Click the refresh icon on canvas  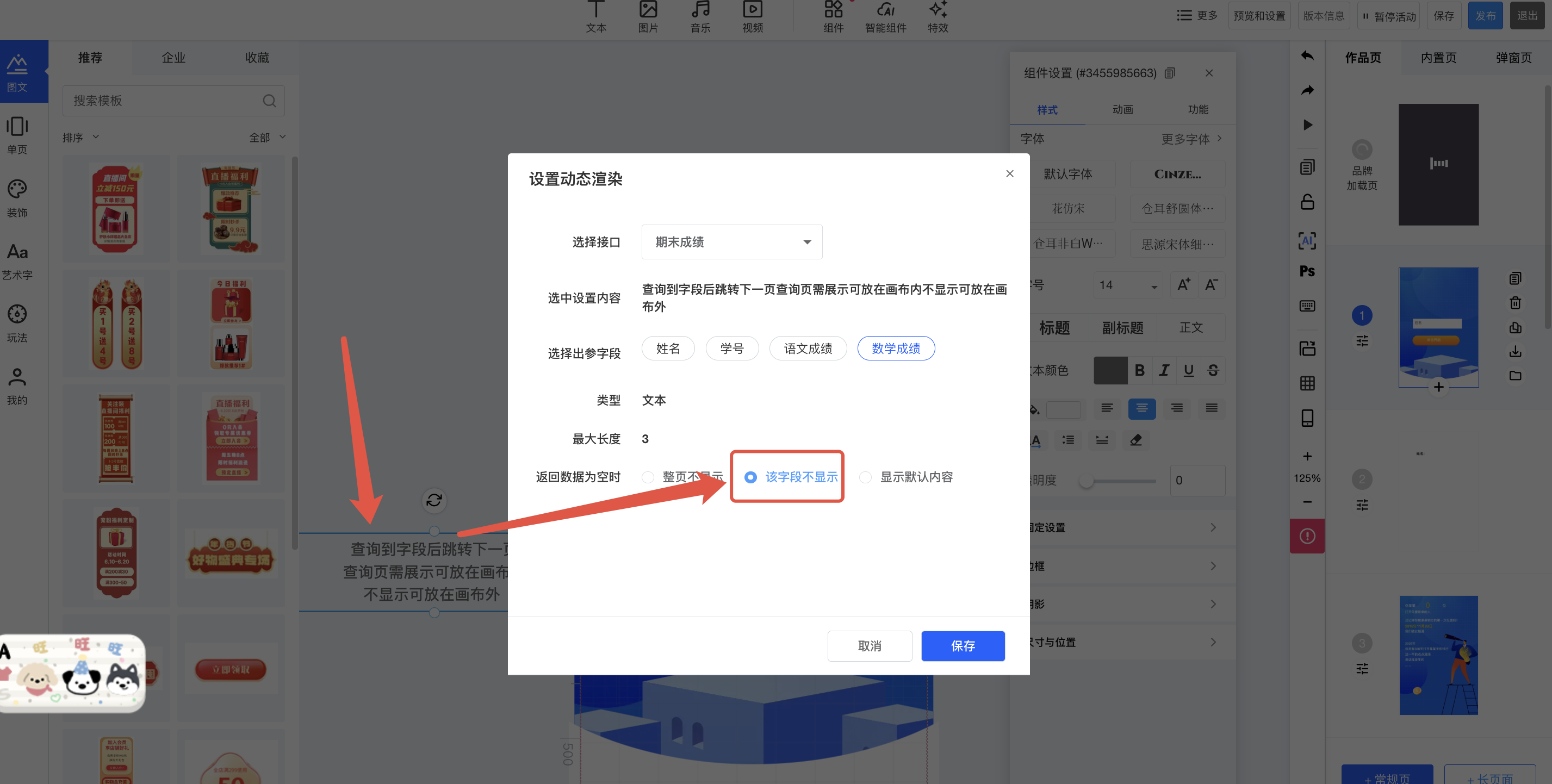(434, 500)
